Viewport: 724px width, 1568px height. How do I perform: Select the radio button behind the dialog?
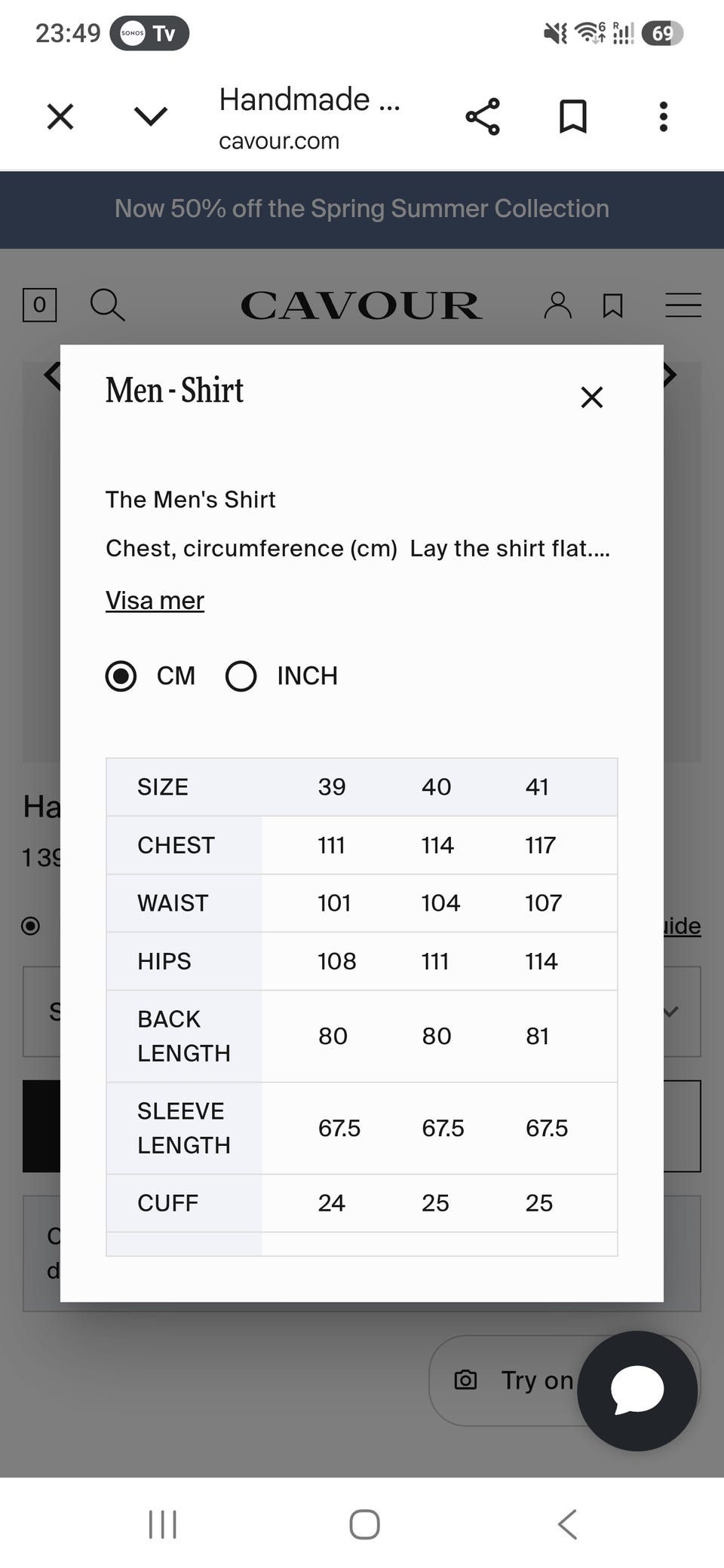tap(31, 926)
